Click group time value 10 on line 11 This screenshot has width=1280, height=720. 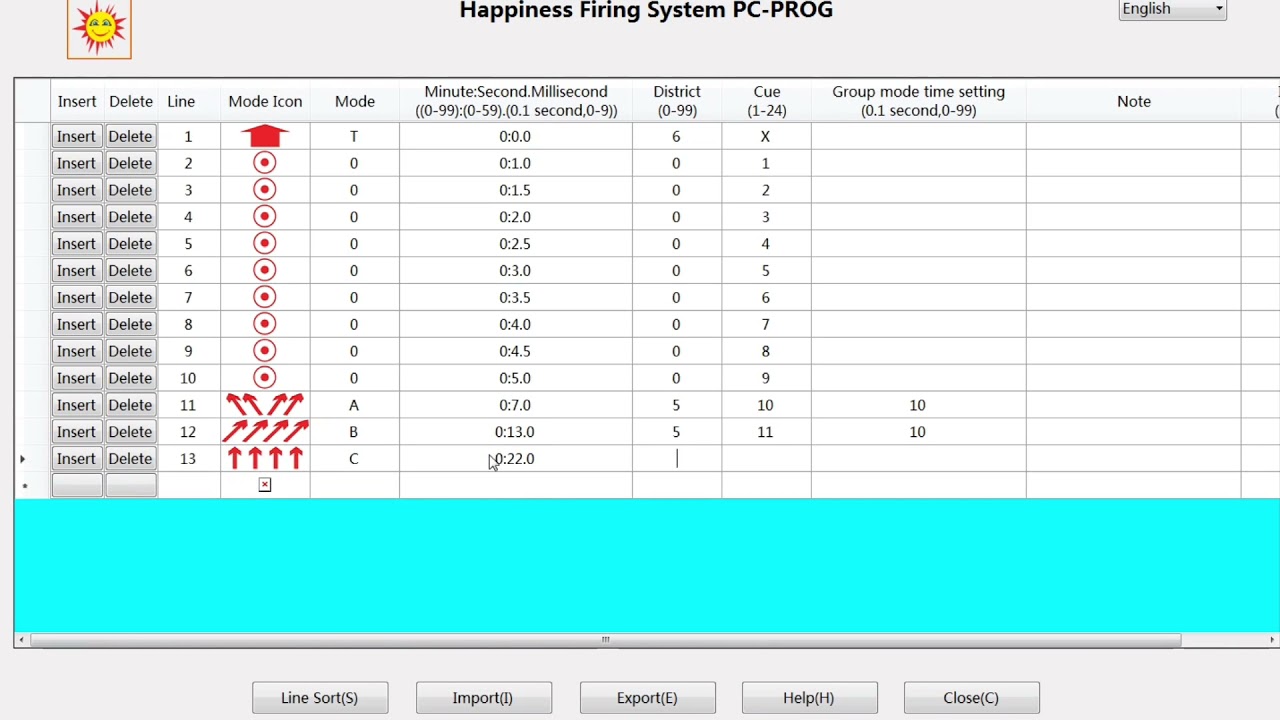pyautogui.click(x=918, y=405)
